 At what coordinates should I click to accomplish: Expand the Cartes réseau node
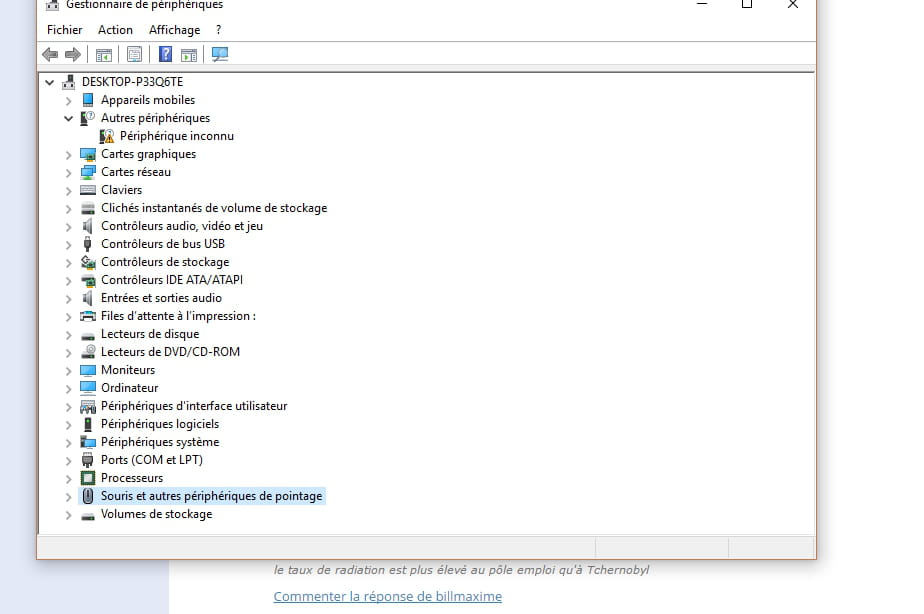tap(68, 173)
